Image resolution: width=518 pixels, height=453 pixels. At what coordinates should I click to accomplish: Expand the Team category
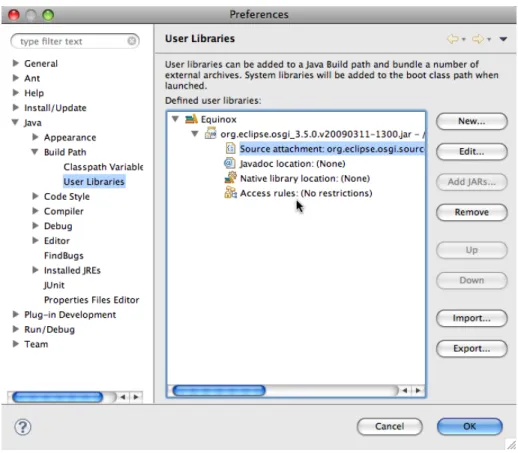click(x=15, y=344)
